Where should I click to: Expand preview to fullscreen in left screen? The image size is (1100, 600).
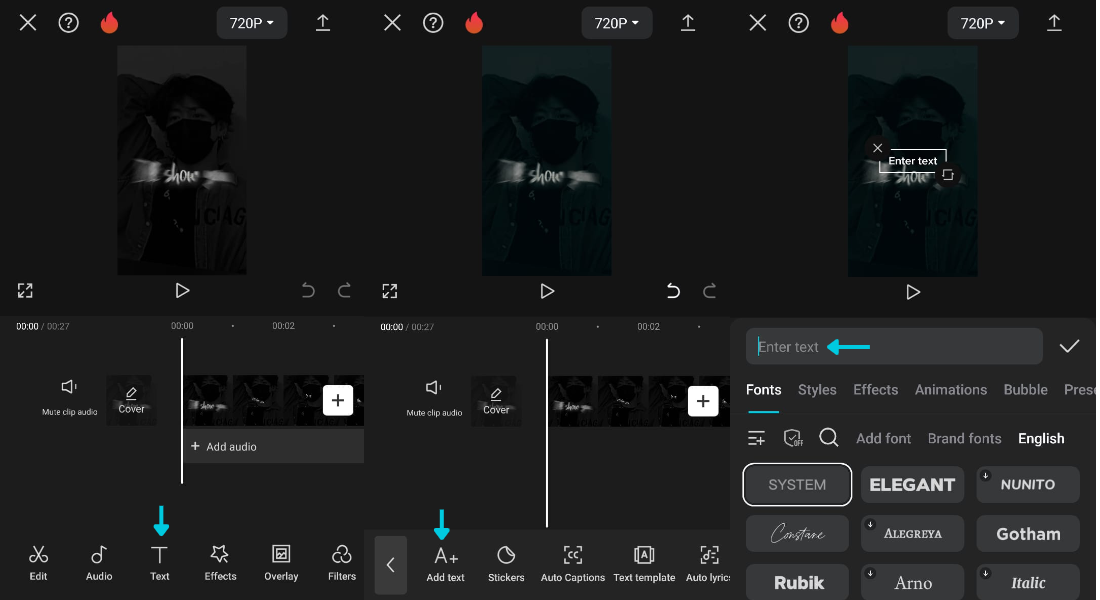tap(25, 291)
